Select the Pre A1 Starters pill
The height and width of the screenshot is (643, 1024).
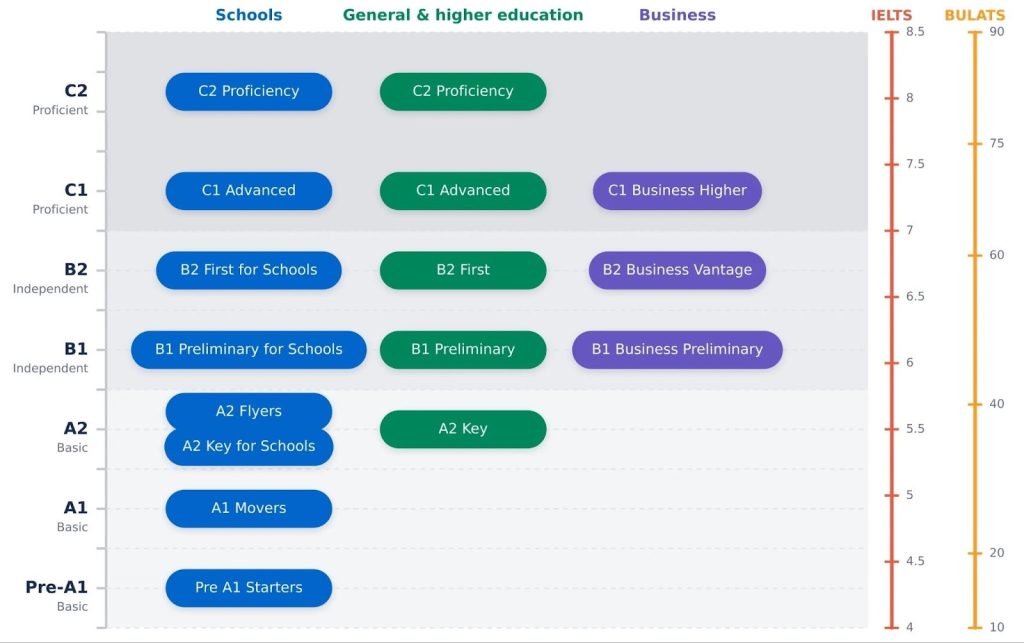click(248, 587)
